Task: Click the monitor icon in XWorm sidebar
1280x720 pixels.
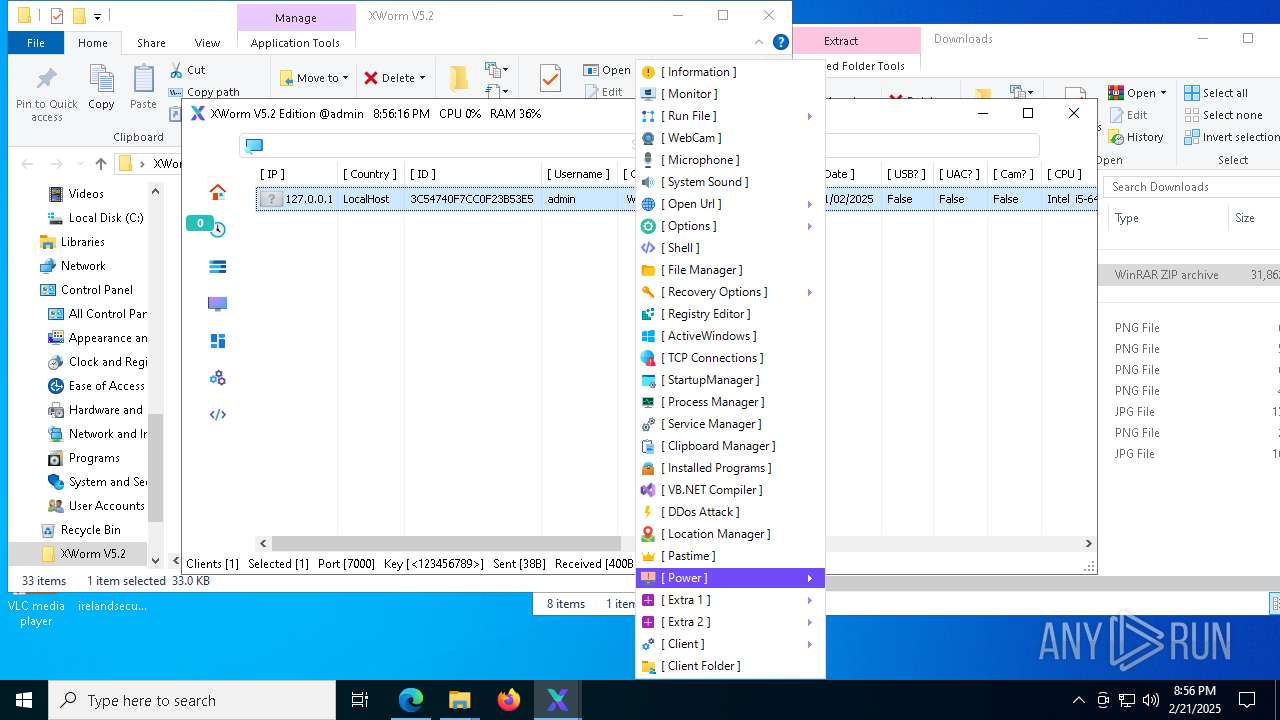Action: tap(217, 304)
